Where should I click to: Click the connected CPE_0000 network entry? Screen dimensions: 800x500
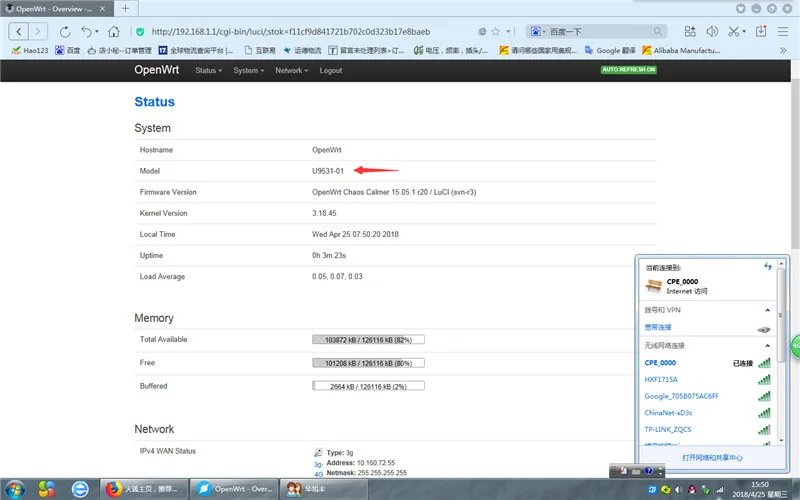pyautogui.click(x=708, y=363)
